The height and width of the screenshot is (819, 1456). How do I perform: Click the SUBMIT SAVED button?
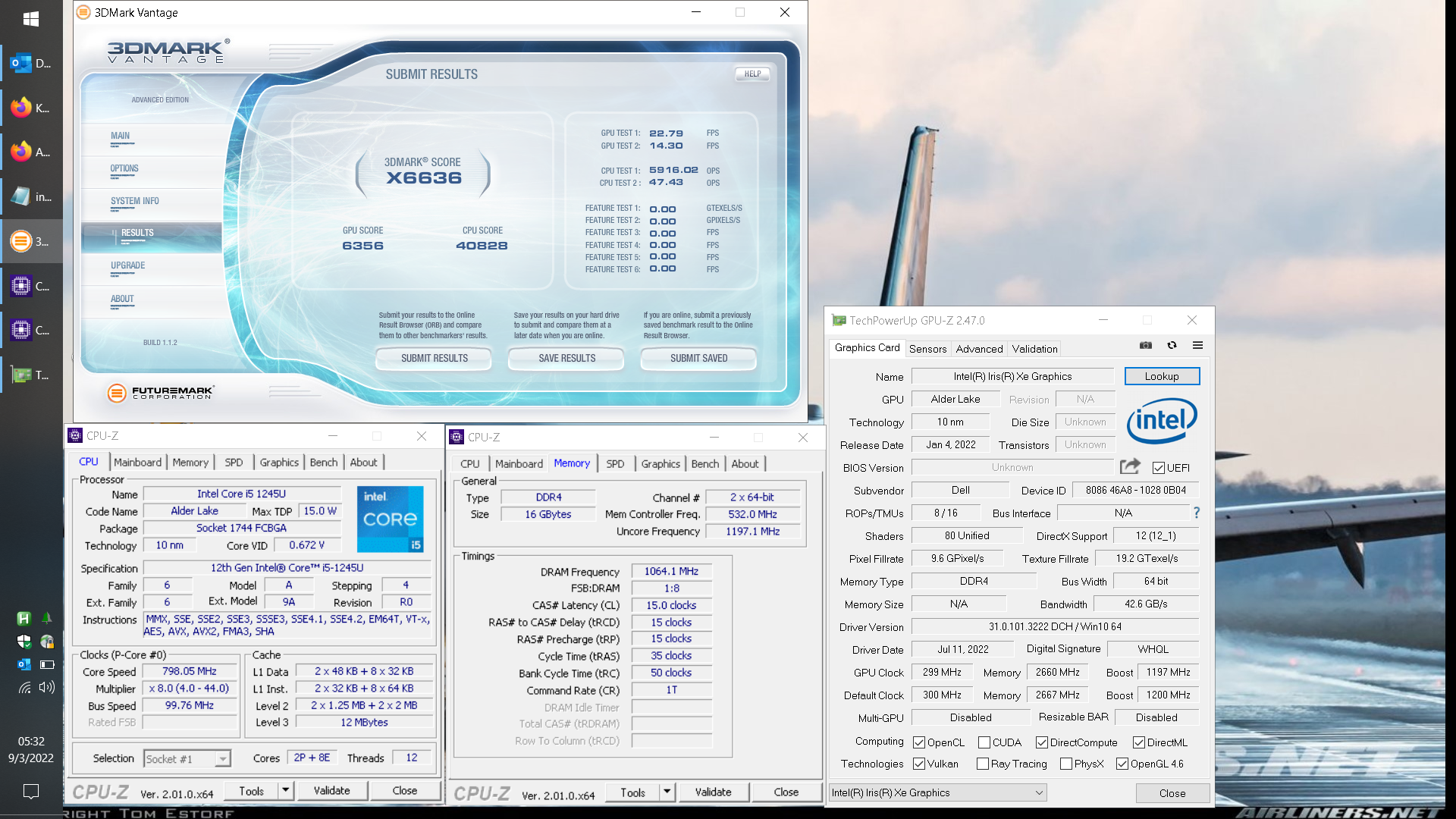pos(698,358)
